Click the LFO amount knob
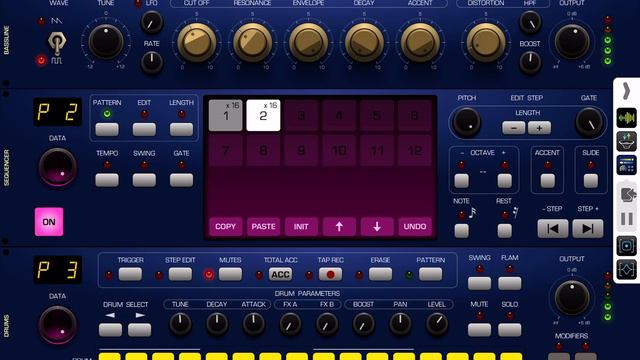Image resolution: width=640 pixels, height=360 pixels. (x=151, y=22)
